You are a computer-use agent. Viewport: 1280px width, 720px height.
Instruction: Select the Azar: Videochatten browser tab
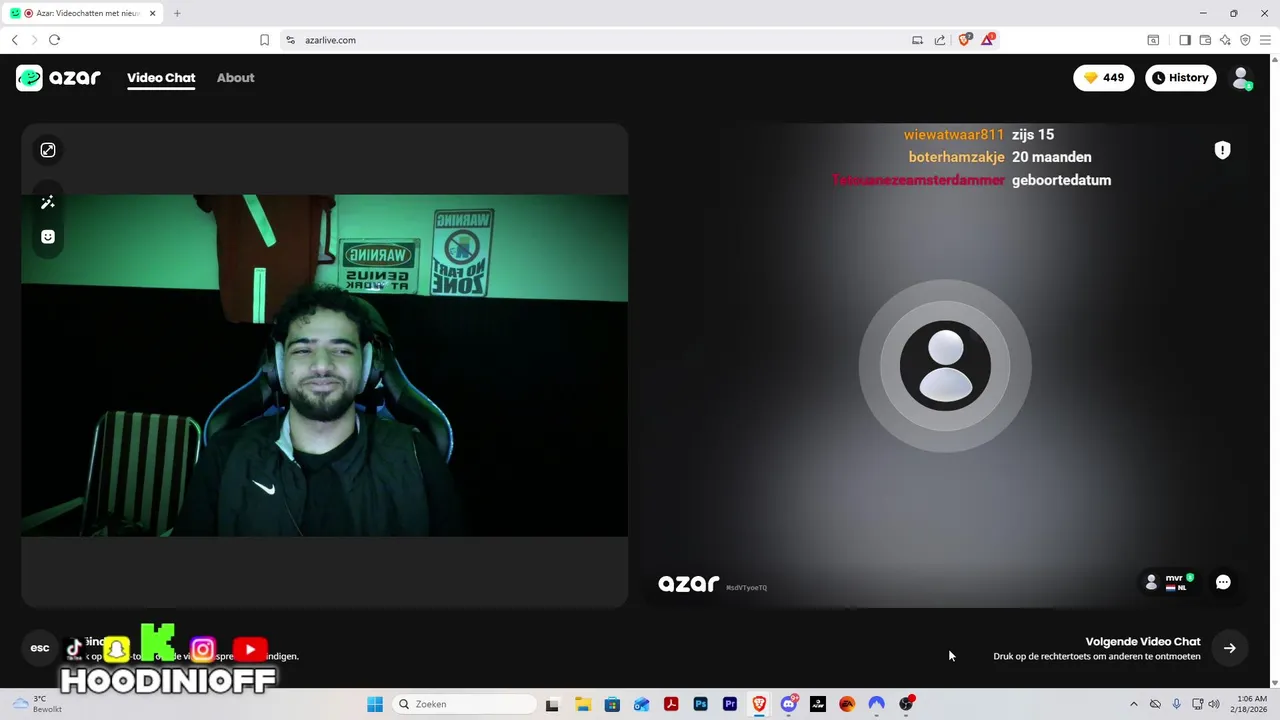[x=82, y=13]
